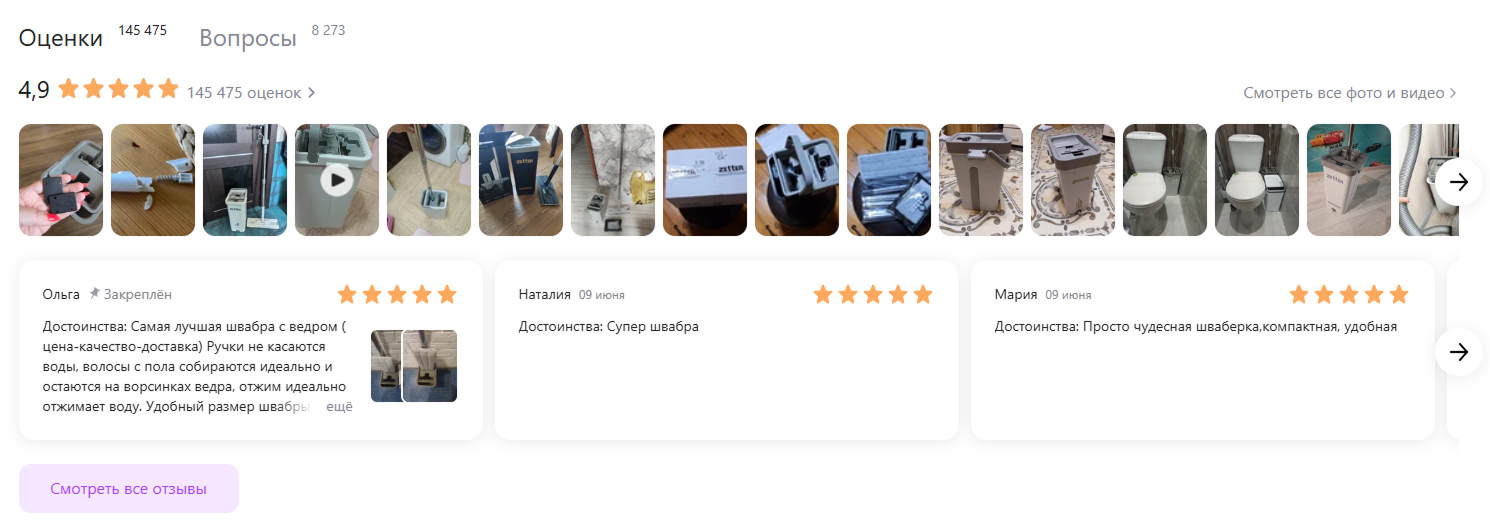
Task: Open the chevron next to 145 475 оценок
Action: tap(311, 93)
